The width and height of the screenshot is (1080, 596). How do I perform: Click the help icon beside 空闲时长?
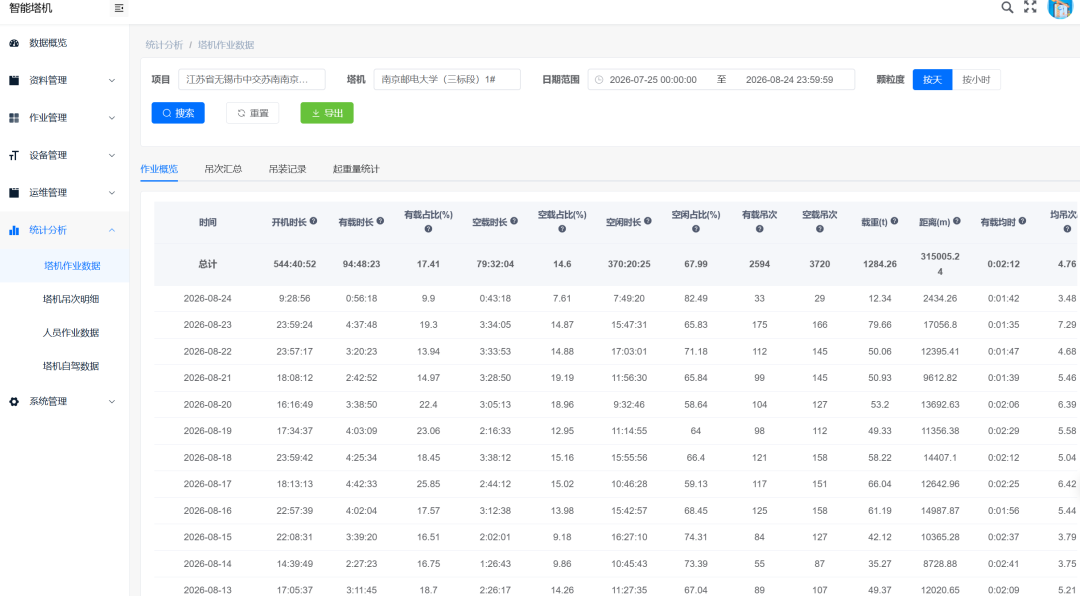pyautogui.click(x=647, y=221)
